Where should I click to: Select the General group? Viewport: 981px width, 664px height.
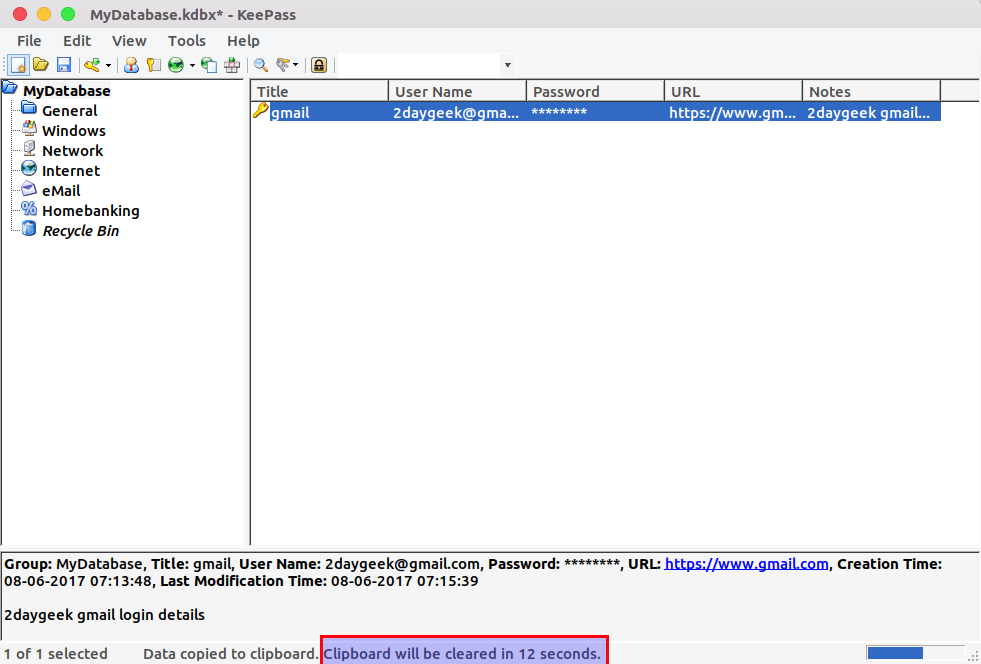point(69,111)
